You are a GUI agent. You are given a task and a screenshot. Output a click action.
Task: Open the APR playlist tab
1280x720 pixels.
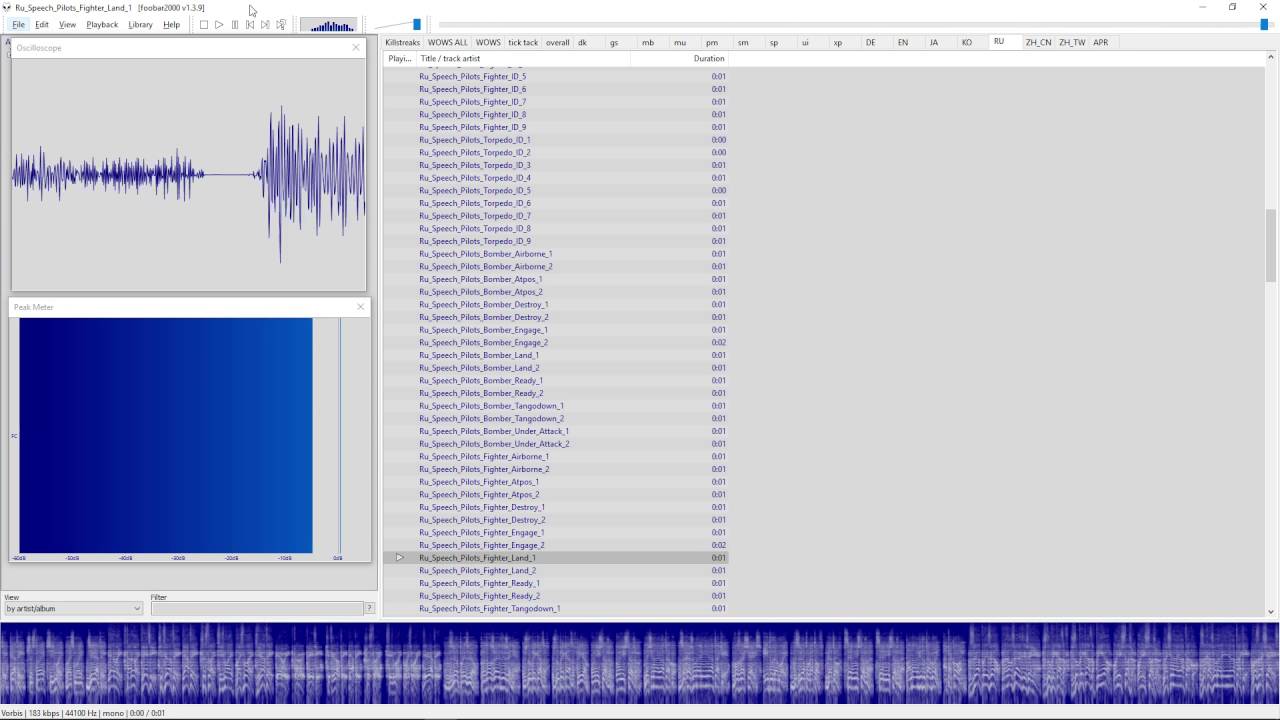pos(1101,43)
